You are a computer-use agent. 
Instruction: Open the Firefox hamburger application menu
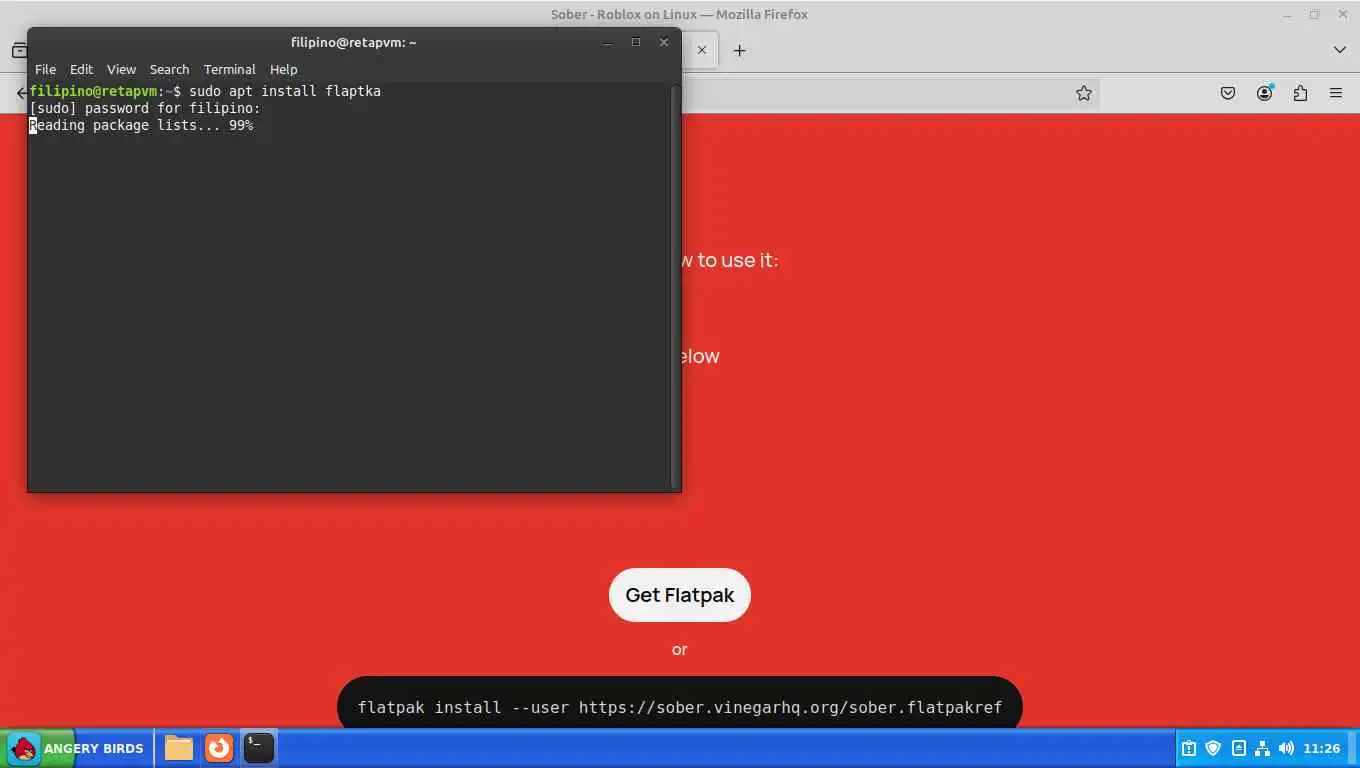click(x=1336, y=93)
